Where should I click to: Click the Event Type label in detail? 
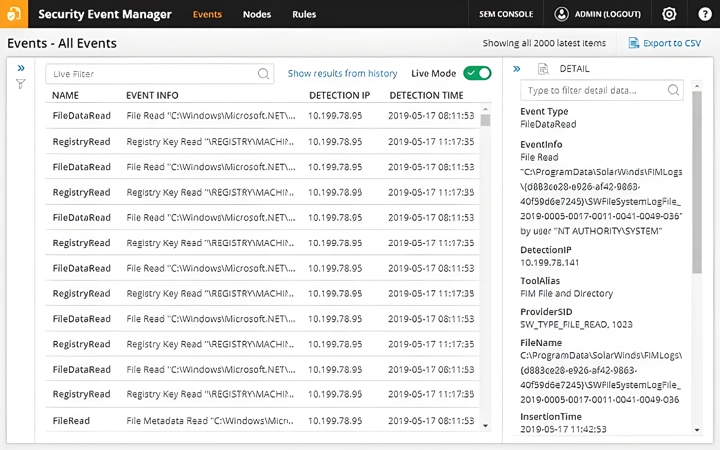(544, 112)
